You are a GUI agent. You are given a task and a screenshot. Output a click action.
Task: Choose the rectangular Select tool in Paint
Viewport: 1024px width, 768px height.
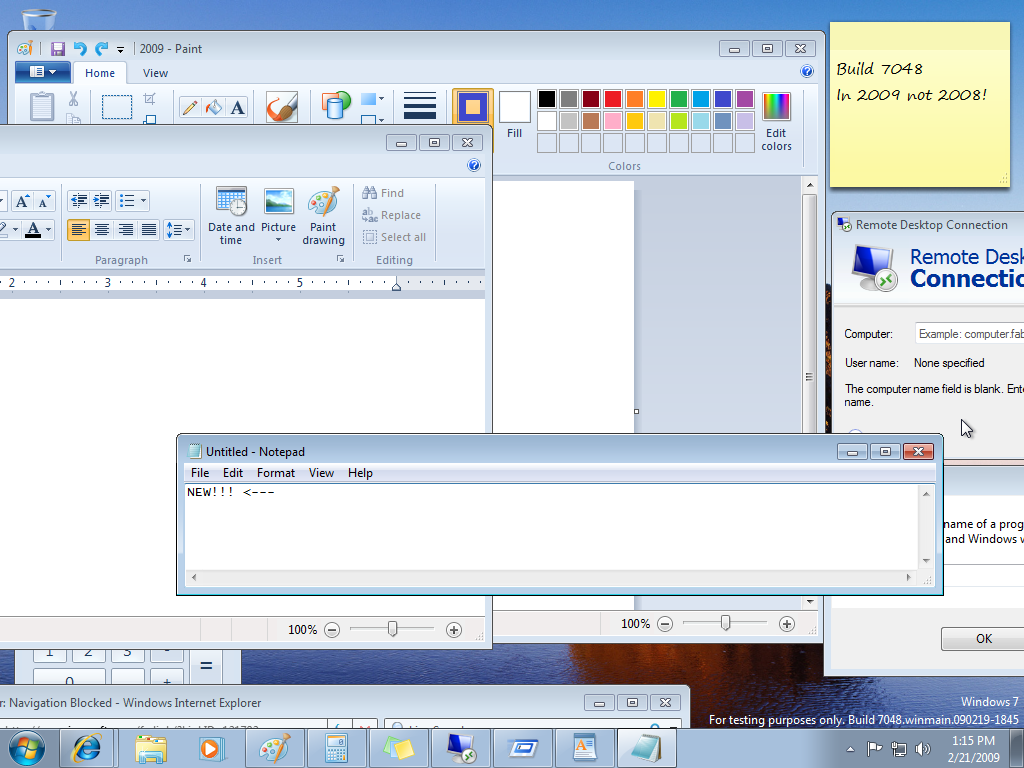coord(117,106)
